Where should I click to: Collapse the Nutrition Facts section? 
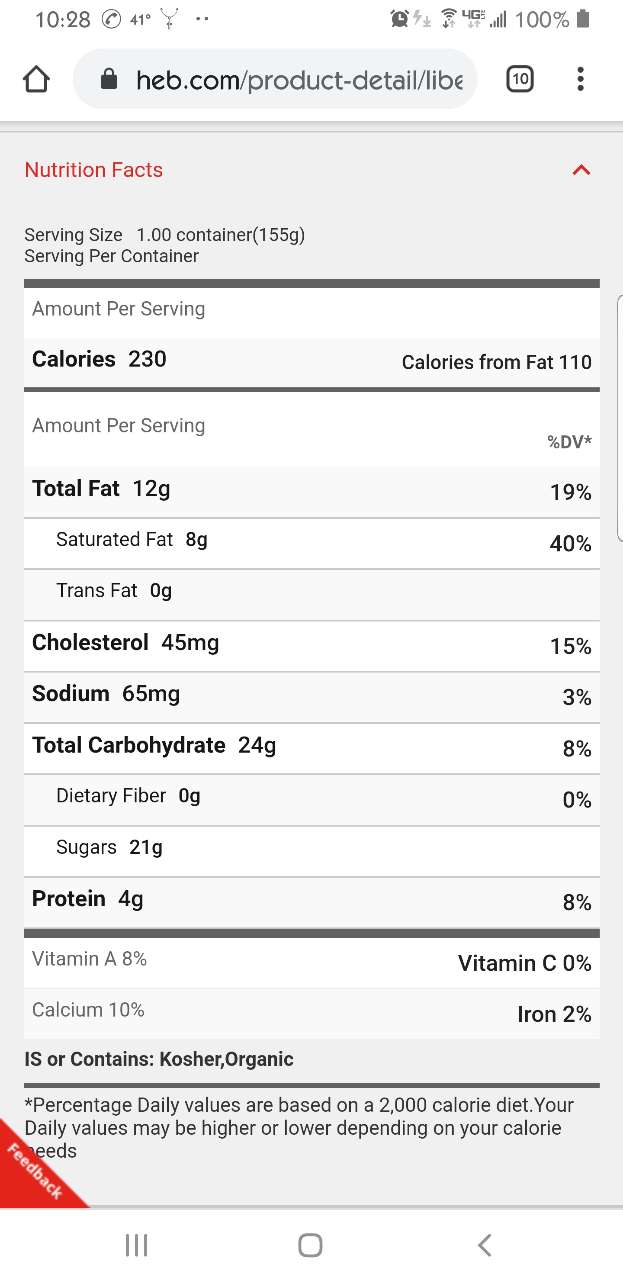click(581, 170)
